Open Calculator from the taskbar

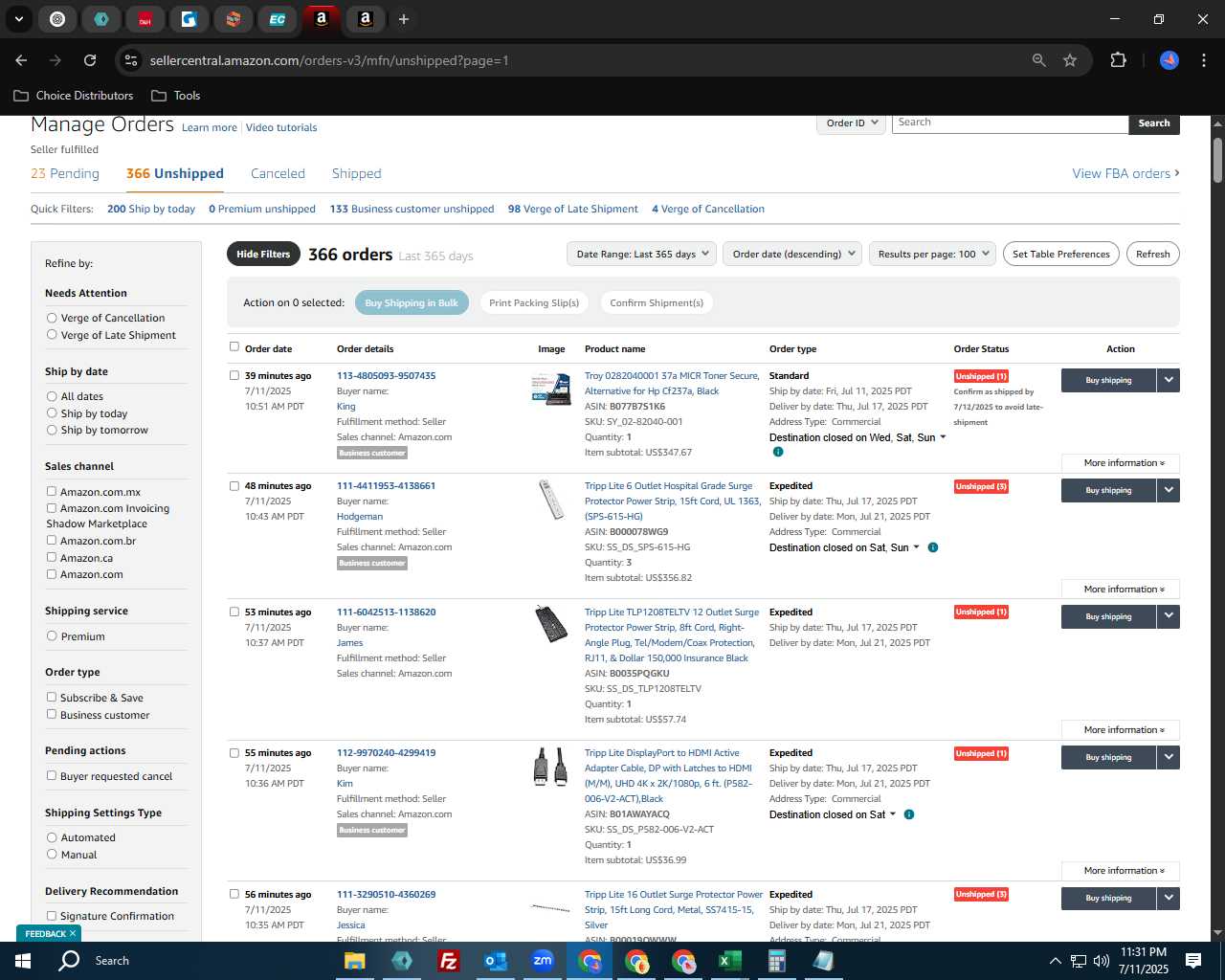777,961
